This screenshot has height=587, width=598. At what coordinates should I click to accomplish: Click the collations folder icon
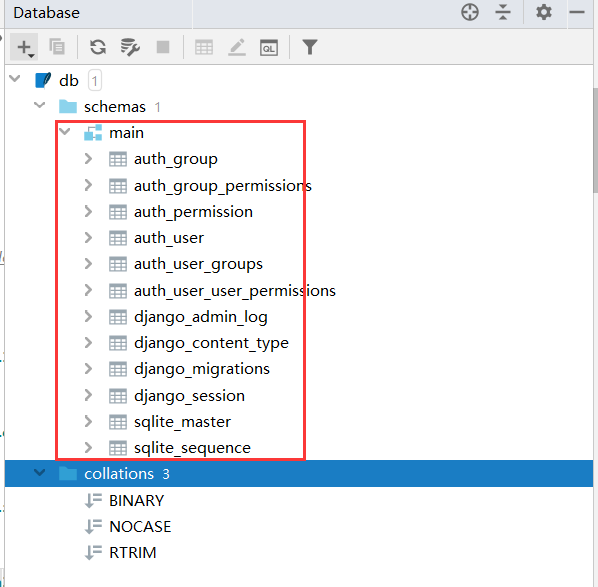(68, 473)
